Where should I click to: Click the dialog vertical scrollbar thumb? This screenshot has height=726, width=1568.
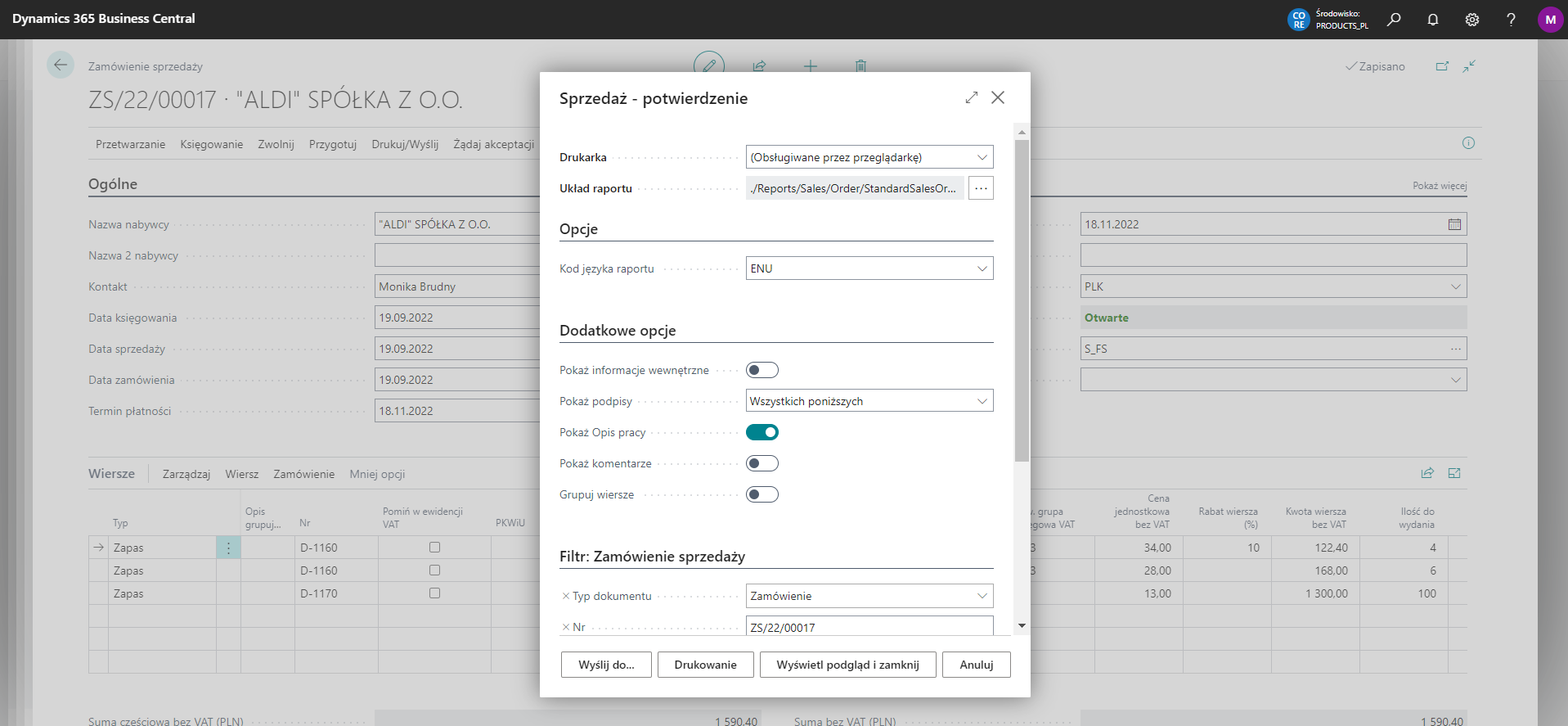point(1022,300)
